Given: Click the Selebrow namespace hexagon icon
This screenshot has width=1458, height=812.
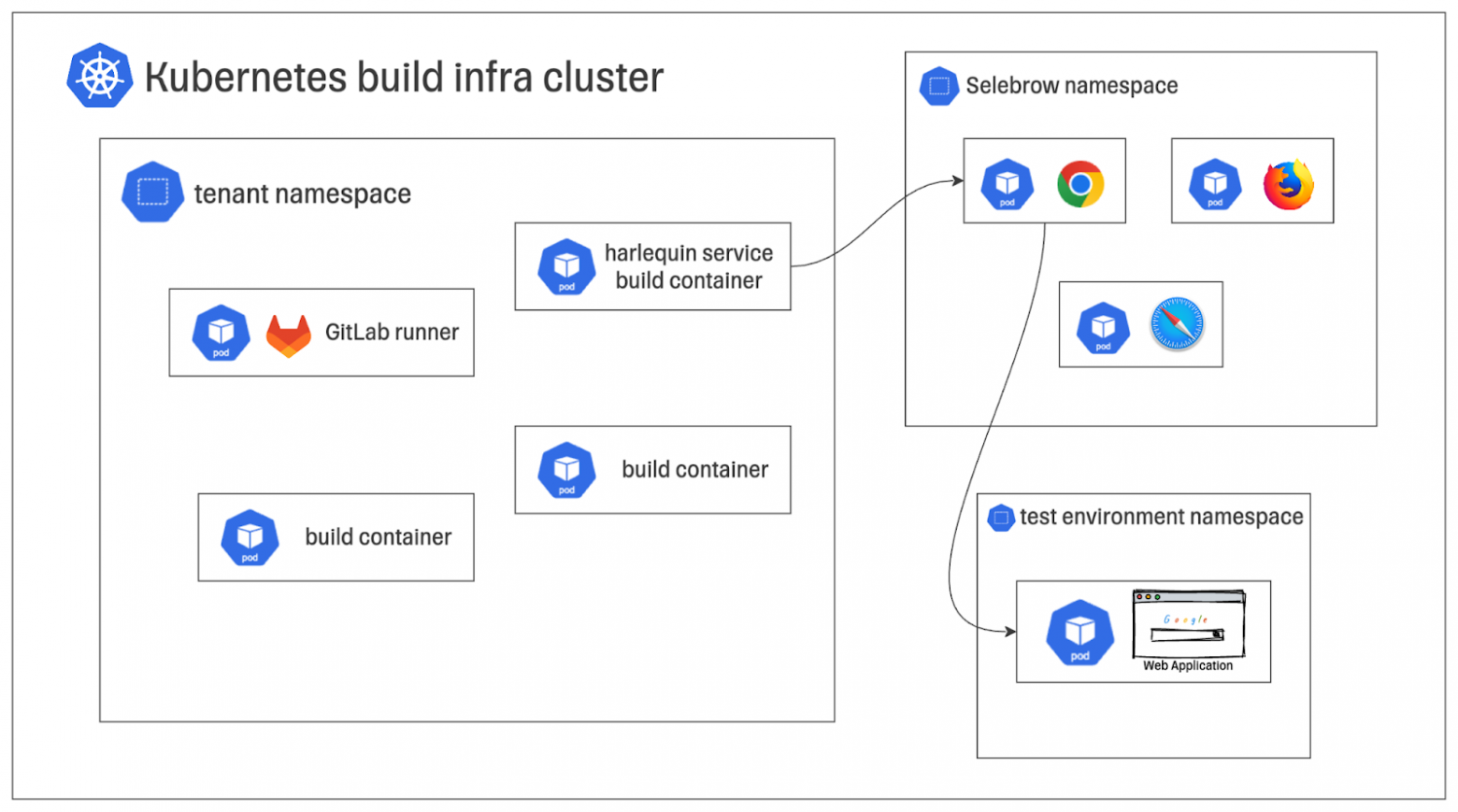Looking at the screenshot, I should point(938,86).
